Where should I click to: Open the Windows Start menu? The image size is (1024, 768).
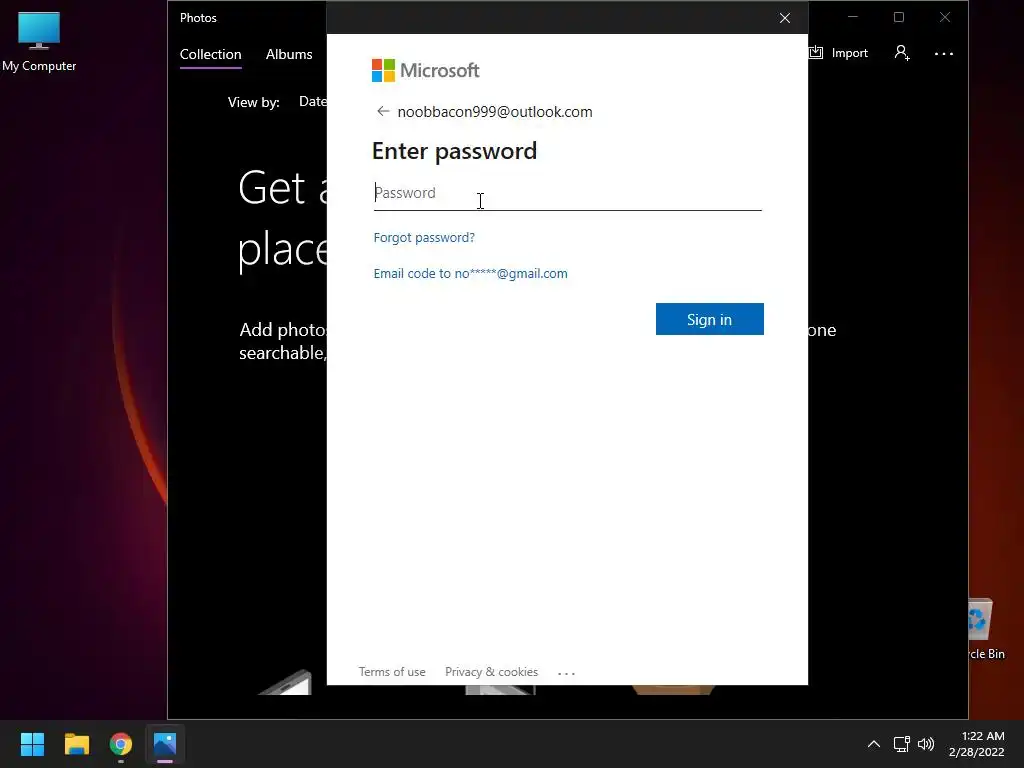click(x=32, y=744)
